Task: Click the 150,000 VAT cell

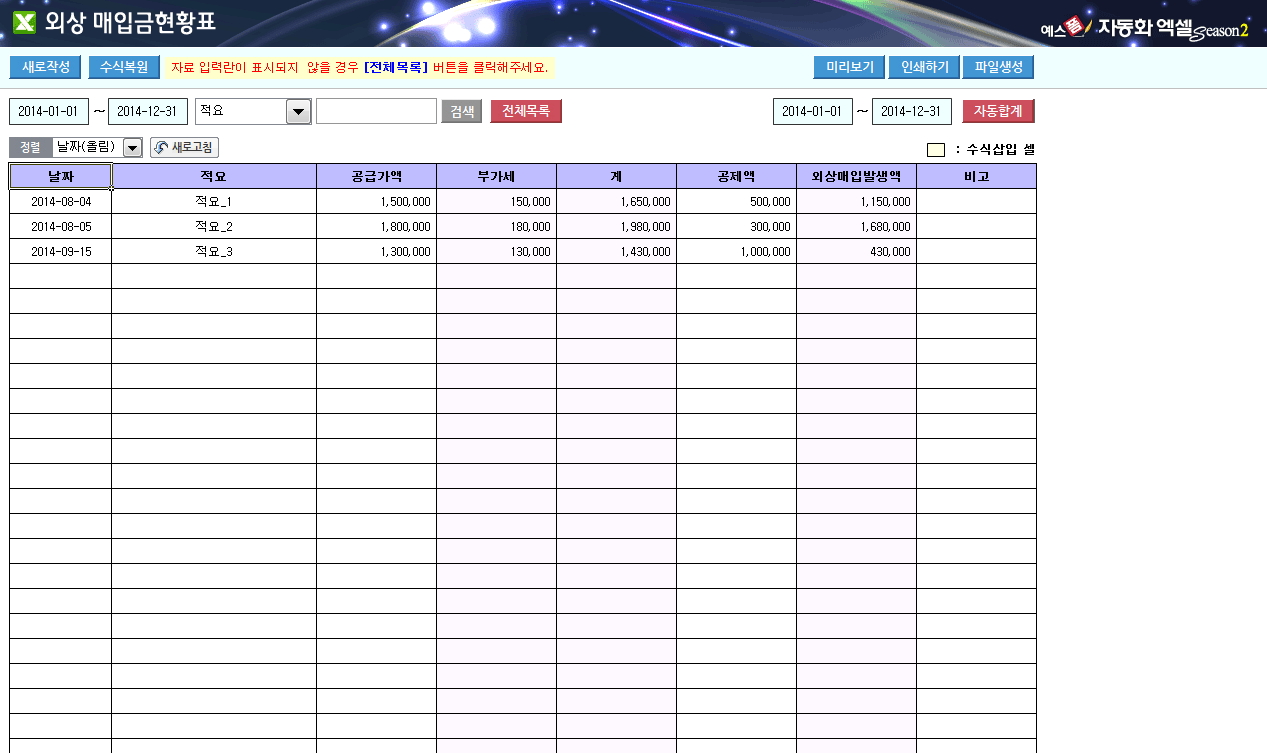Action: (x=497, y=201)
